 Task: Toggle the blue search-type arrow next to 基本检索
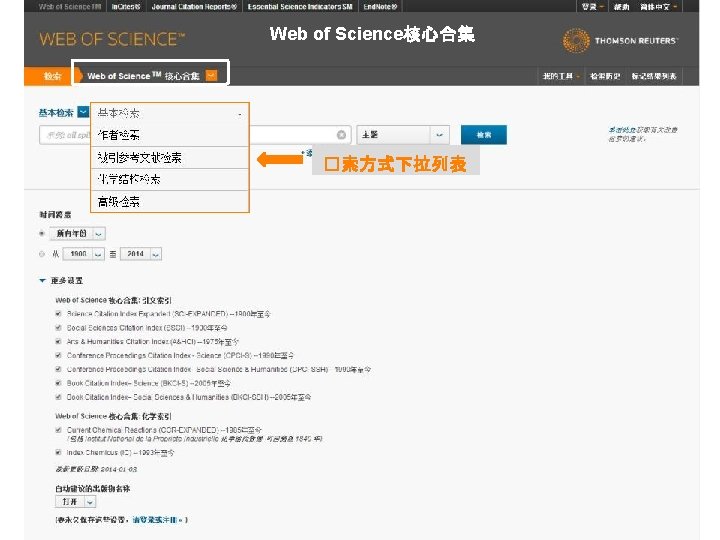[83, 112]
